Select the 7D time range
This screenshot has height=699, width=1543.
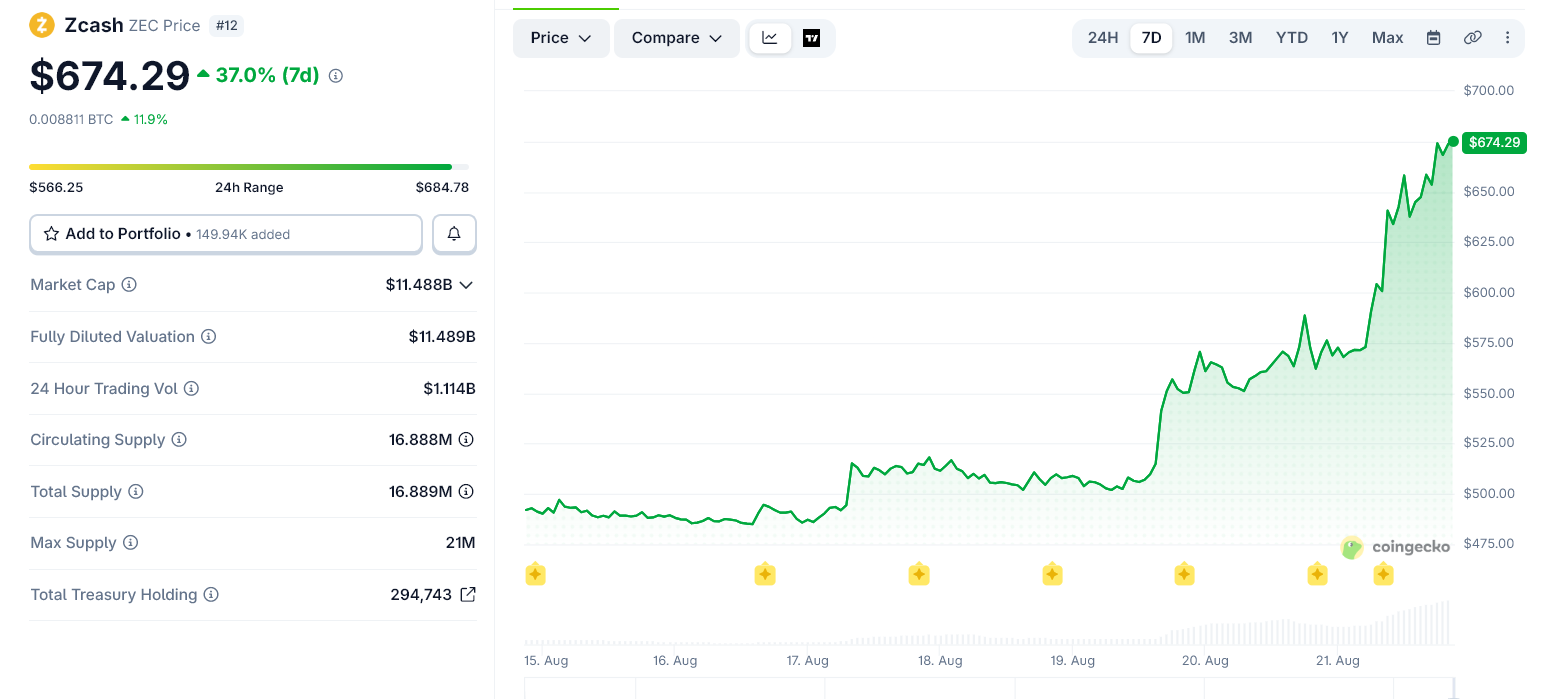tap(1152, 38)
